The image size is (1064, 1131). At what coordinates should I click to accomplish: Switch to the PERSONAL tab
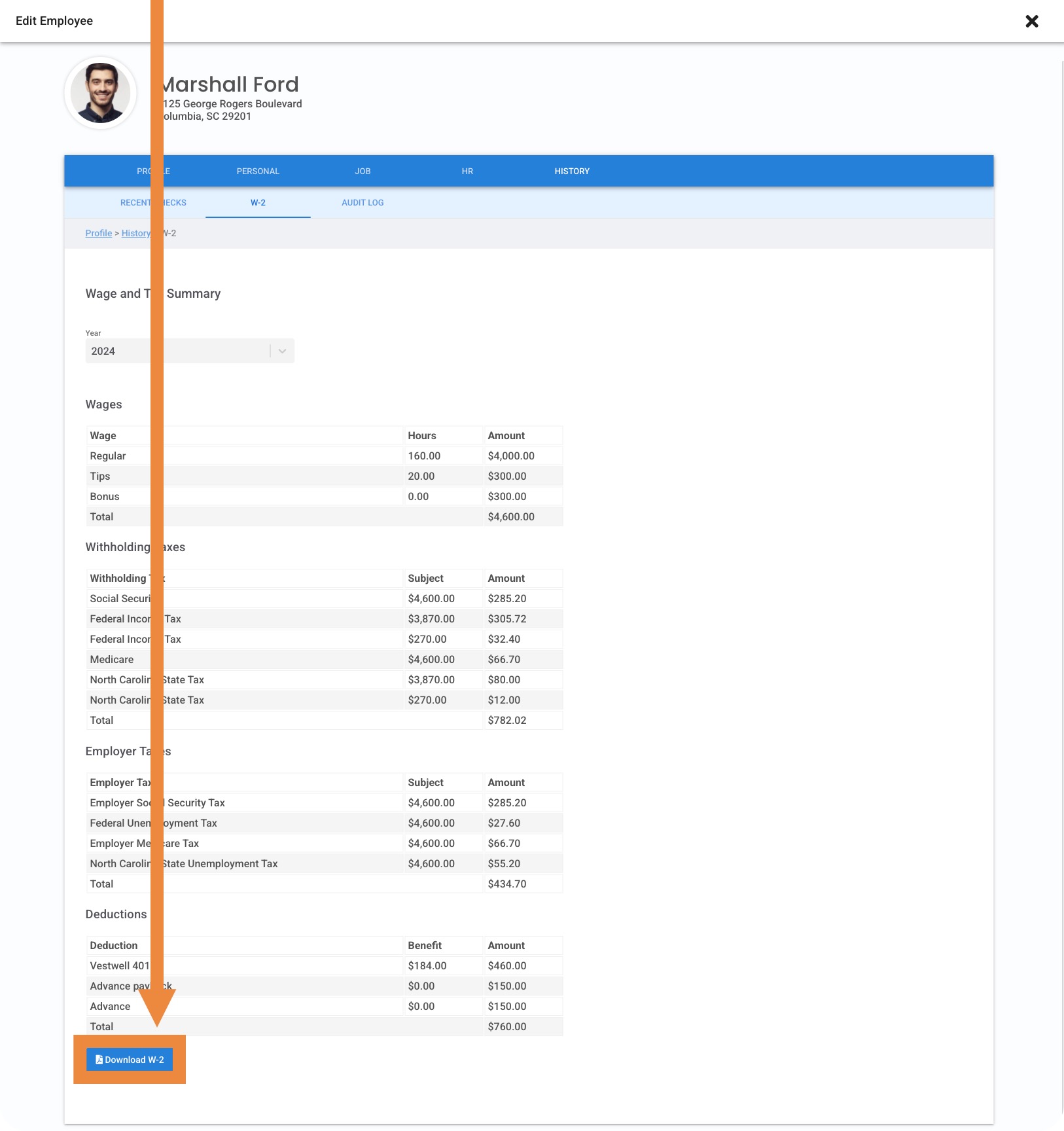pos(258,171)
